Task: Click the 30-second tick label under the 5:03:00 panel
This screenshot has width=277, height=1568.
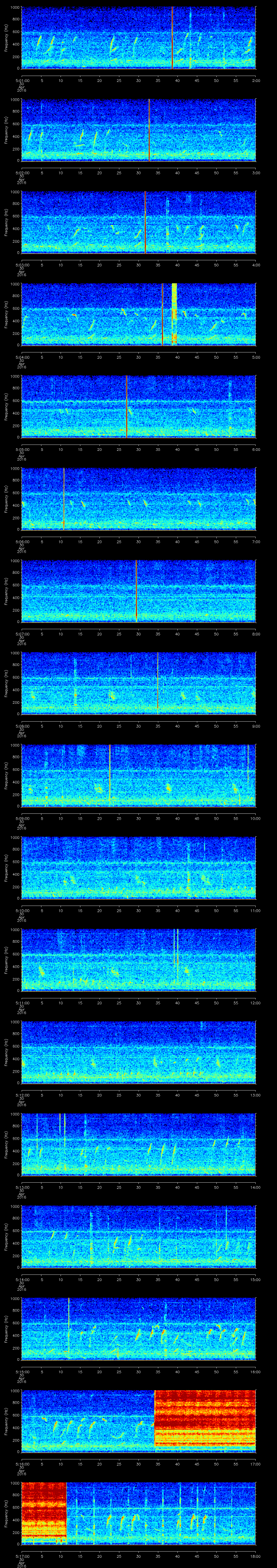Action: point(138,265)
